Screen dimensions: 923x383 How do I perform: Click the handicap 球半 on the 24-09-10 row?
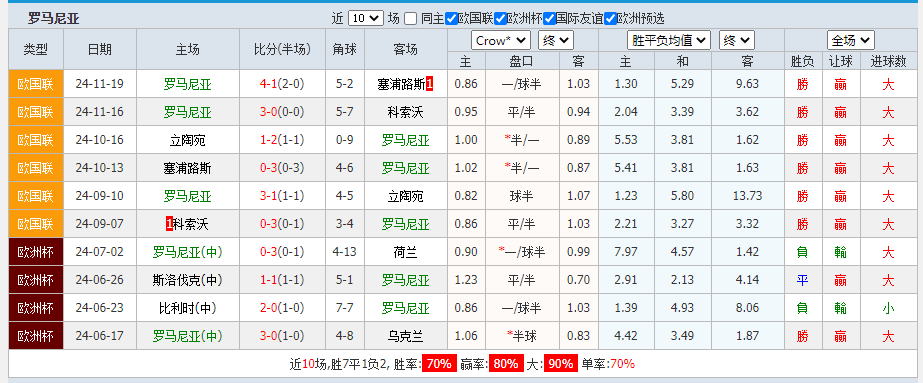[521, 196]
